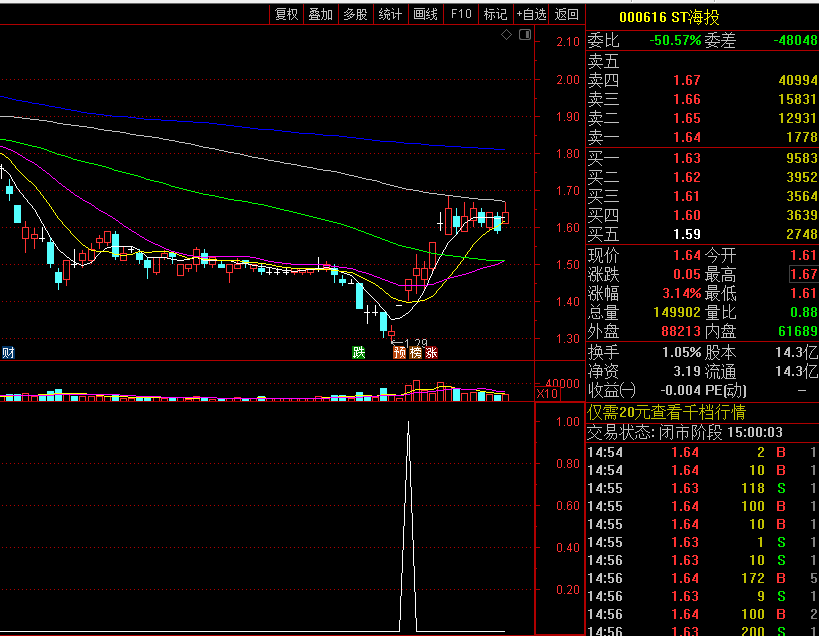Click the 委比 value -50.57%
This screenshot has width=819, height=636.
[675, 40]
